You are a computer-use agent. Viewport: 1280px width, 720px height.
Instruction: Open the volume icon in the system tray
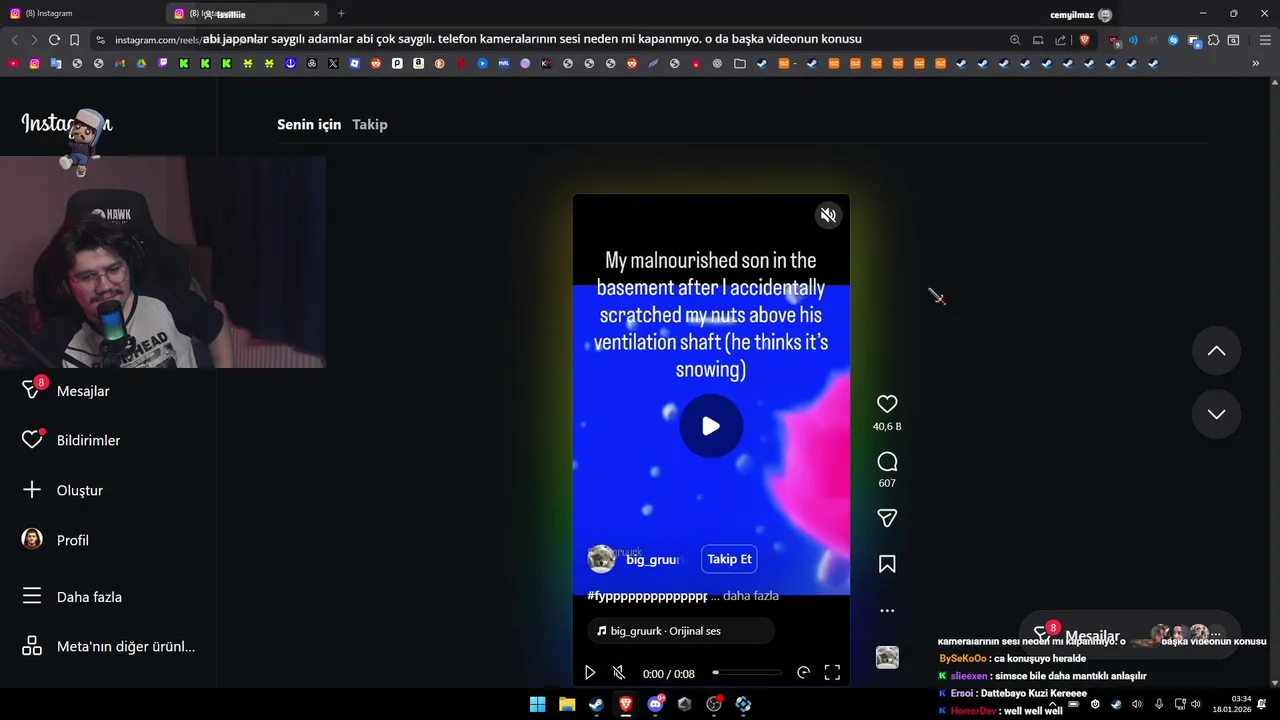[1196, 704]
